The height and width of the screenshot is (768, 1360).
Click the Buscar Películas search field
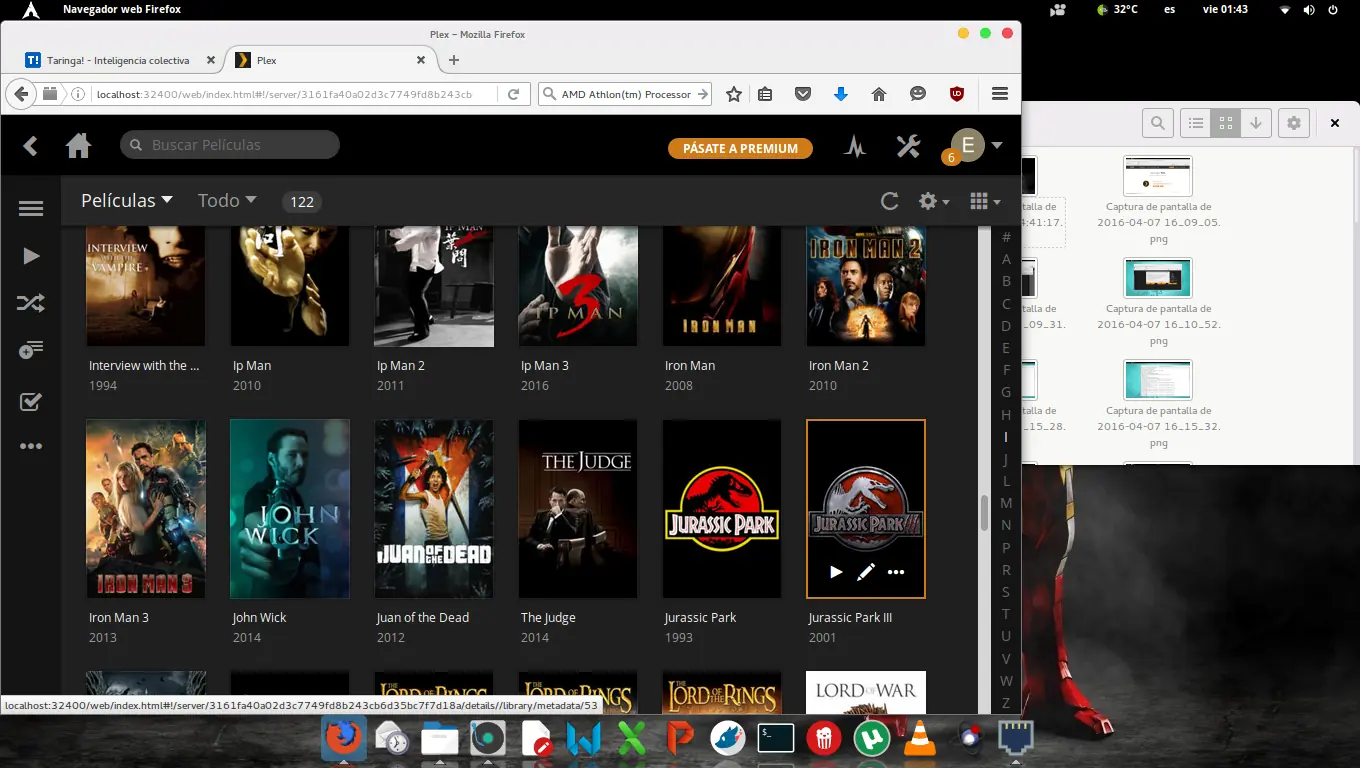230,145
